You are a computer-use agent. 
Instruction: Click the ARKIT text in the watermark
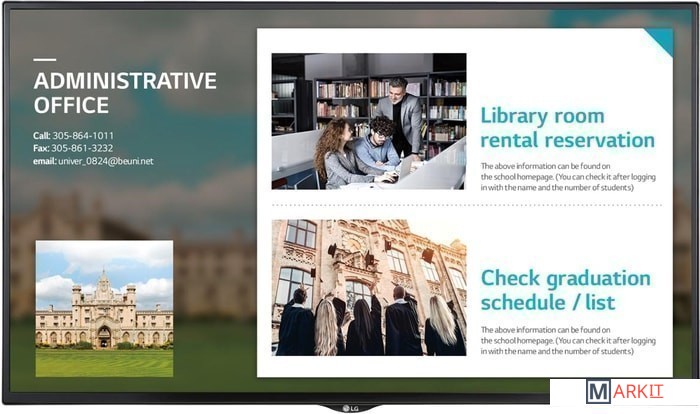coord(639,393)
